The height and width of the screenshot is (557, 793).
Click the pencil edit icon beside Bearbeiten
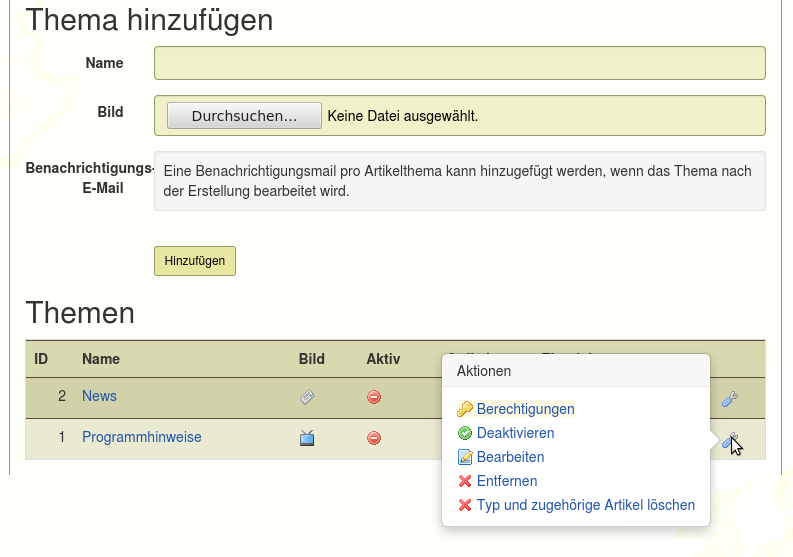(465, 457)
